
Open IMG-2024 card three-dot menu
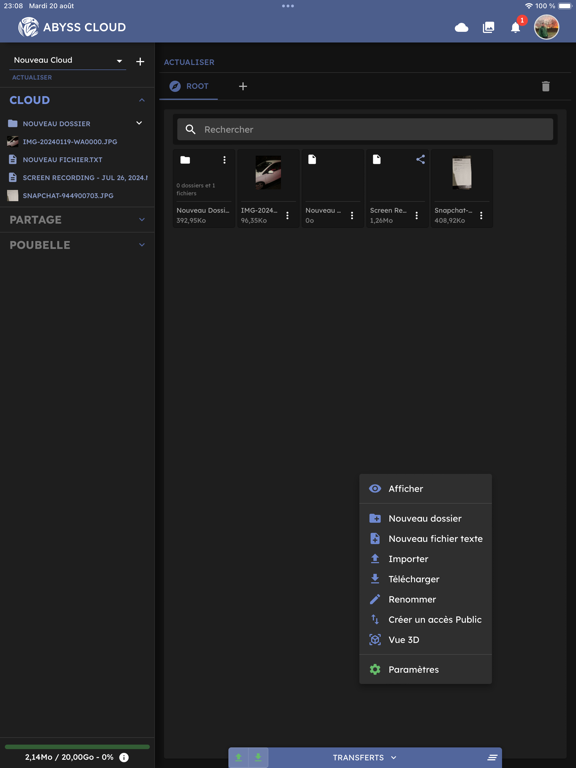[x=288, y=216]
